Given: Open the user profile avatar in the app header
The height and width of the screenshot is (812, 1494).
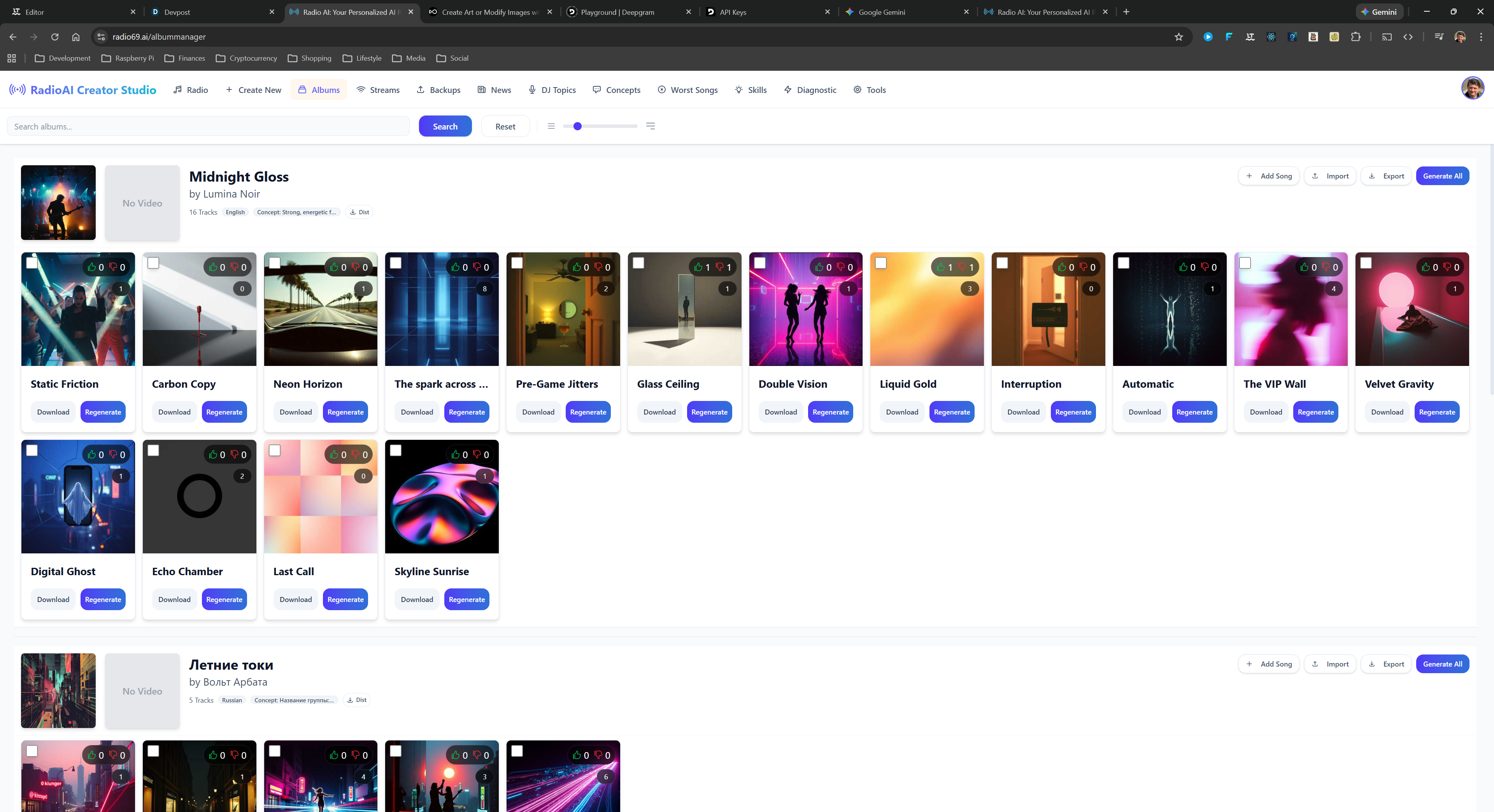Looking at the screenshot, I should pyautogui.click(x=1472, y=89).
